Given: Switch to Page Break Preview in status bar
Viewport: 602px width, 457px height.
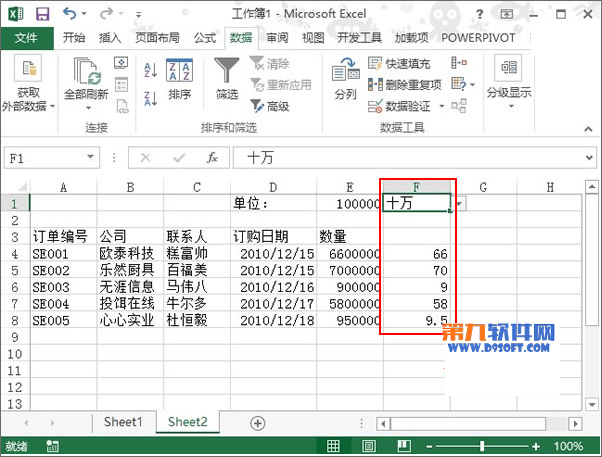Looking at the screenshot, I should (x=404, y=446).
